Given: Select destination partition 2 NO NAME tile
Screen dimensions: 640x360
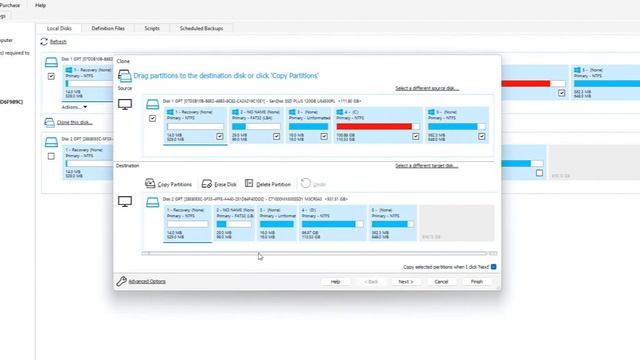Looking at the screenshot, I should click(x=234, y=223).
